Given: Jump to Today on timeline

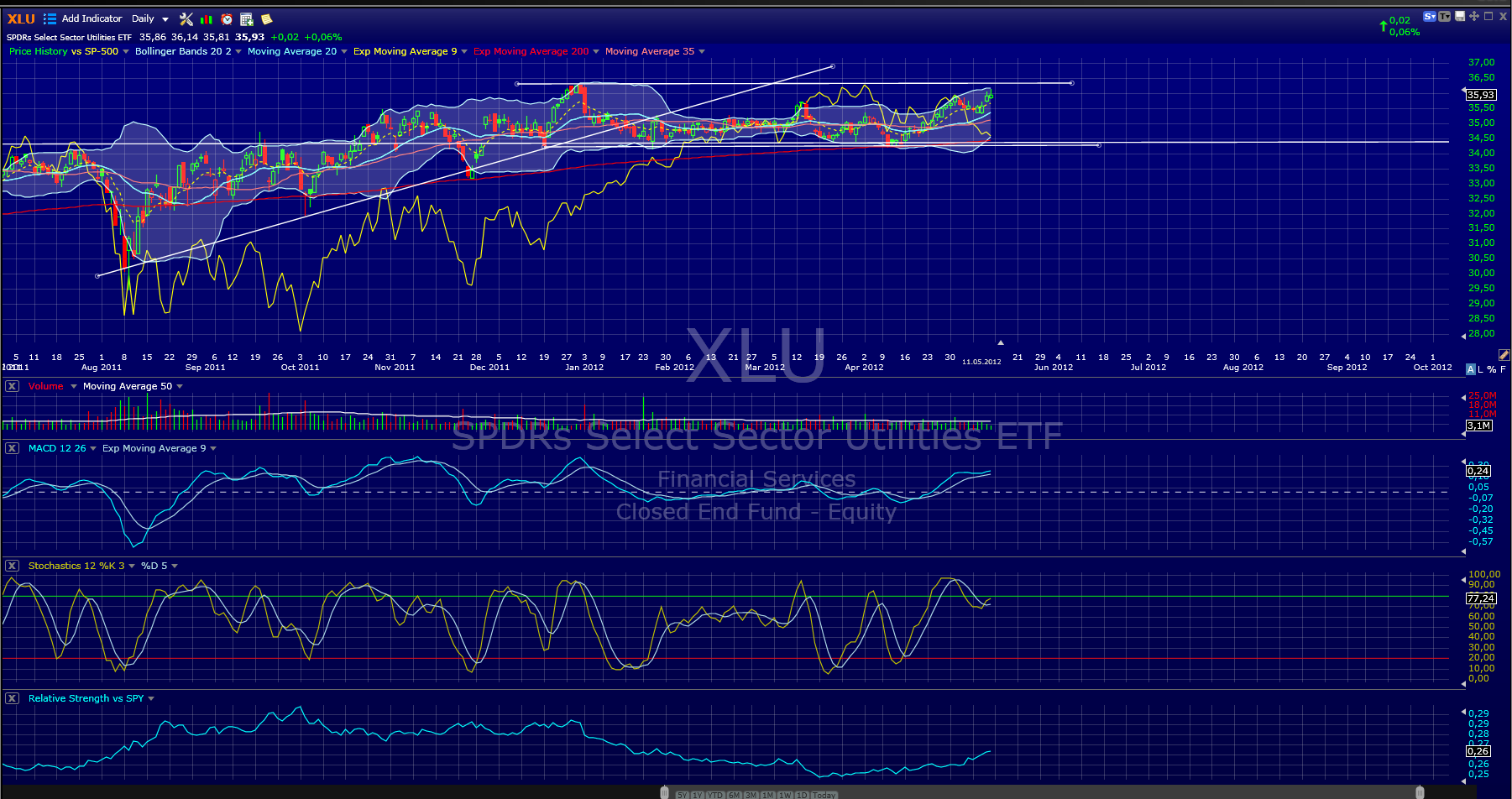Looking at the screenshot, I should point(824,795).
